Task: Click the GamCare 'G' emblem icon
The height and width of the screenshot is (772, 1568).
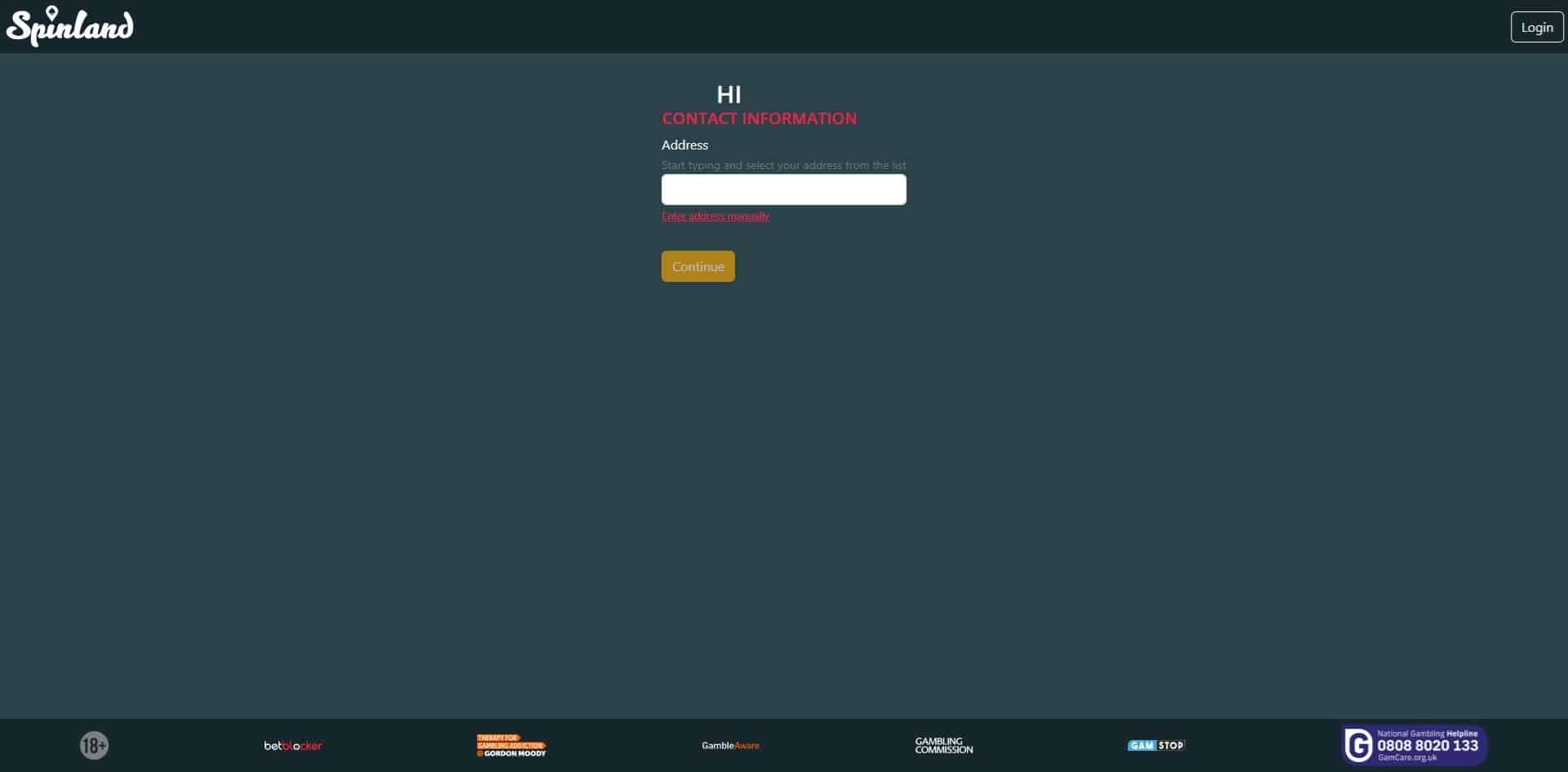Action: click(1358, 745)
